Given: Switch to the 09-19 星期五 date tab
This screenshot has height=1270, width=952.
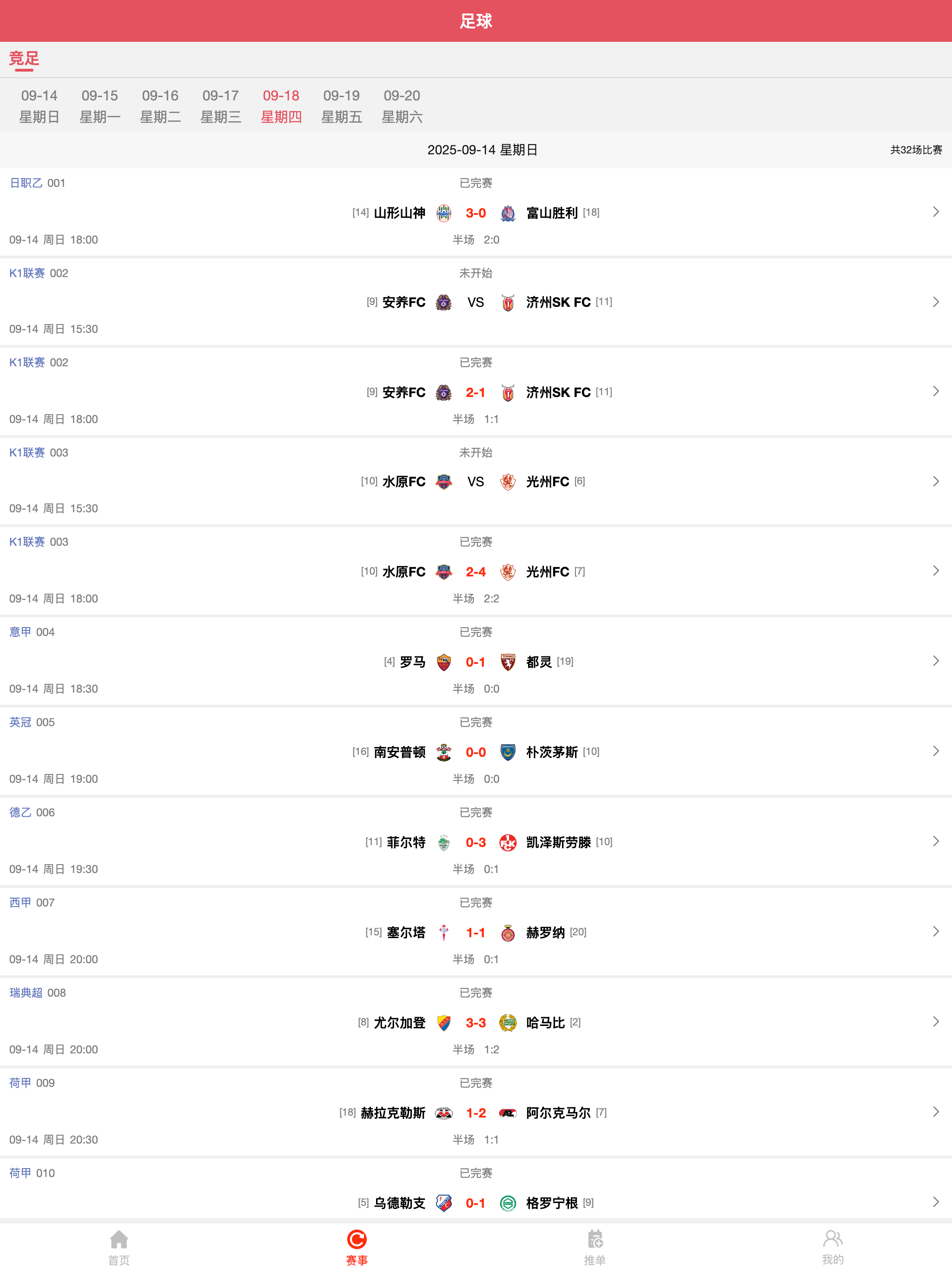Looking at the screenshot, I should [341, 106].
